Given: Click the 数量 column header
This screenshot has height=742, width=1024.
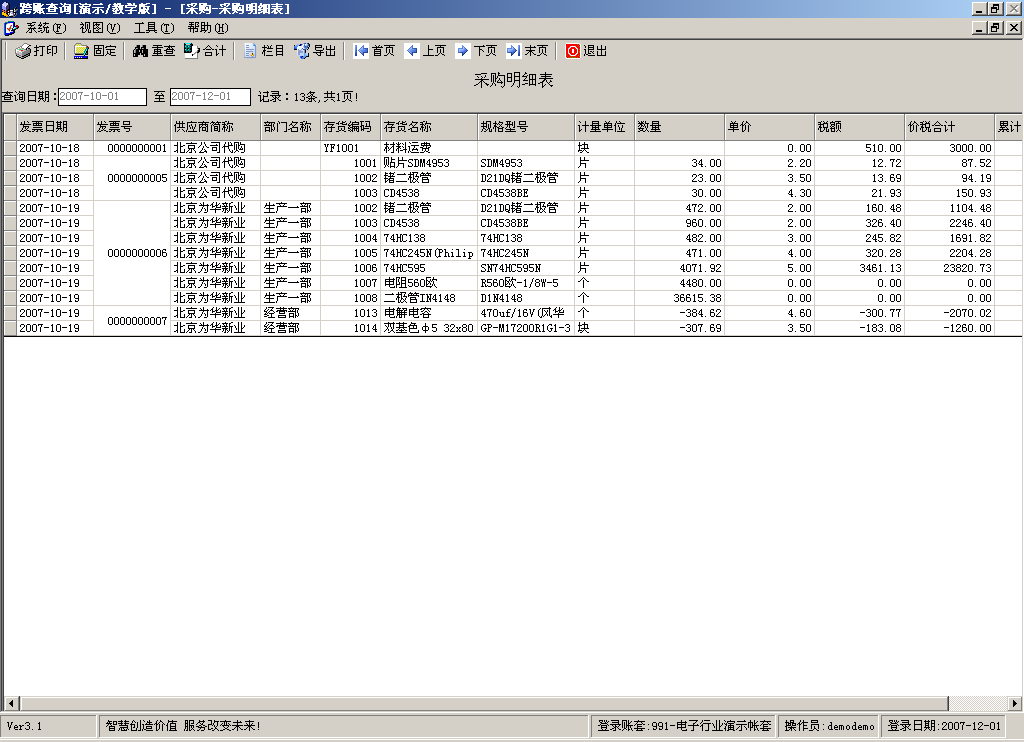Looking at the screenshot, I should (x=679, y=127).
